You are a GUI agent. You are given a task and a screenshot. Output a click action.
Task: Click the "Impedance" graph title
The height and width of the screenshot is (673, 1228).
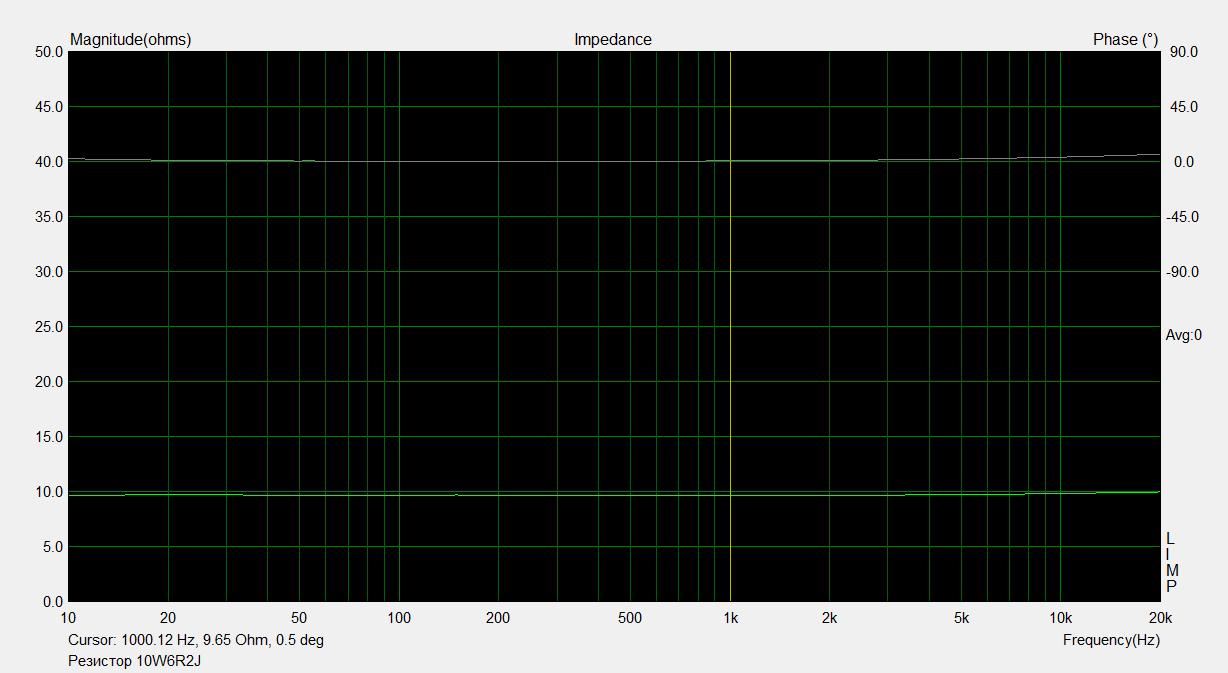pos(613,40)
